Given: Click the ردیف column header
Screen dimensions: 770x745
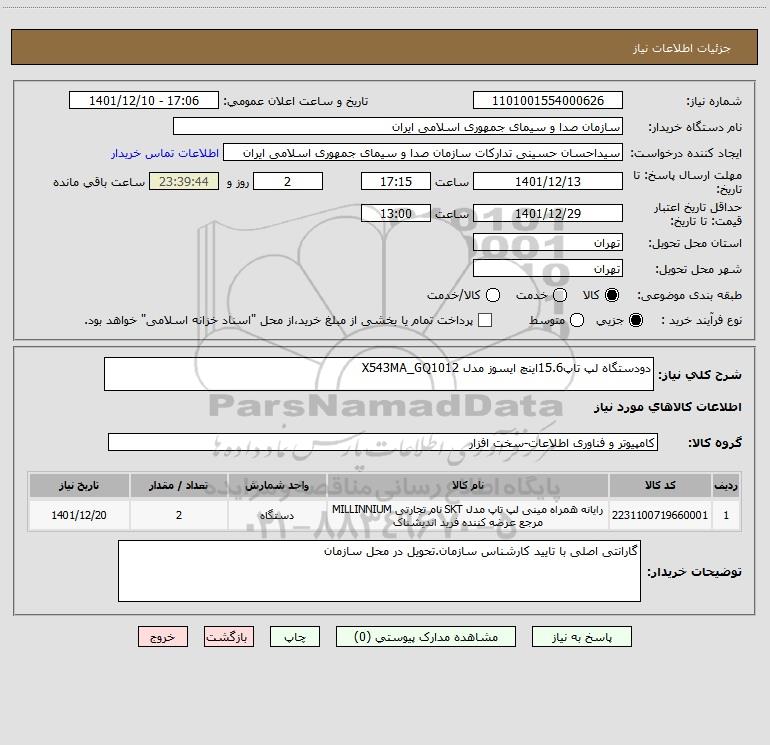Looking at the screenshot, I should click(x=726, y=486).
